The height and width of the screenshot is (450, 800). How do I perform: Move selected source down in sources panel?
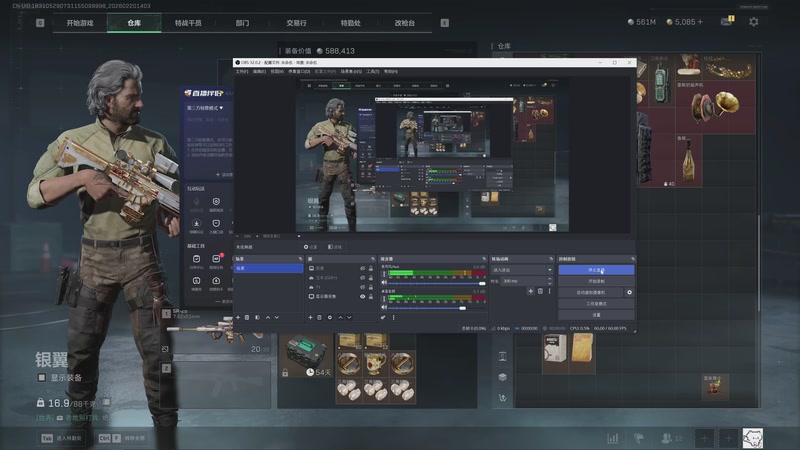(349, 317)
